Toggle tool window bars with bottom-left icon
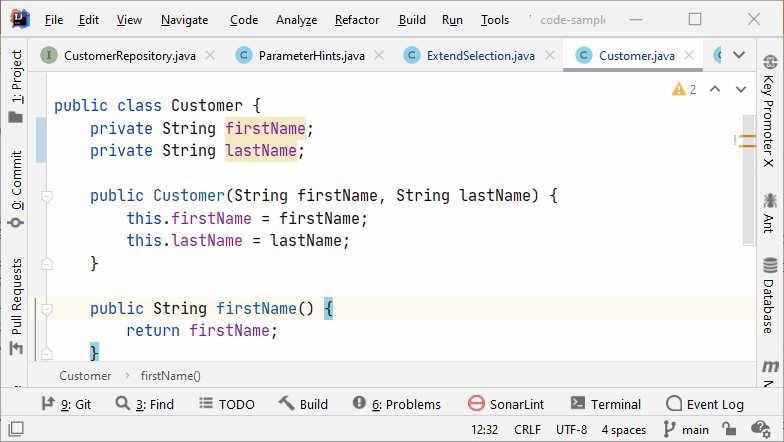The image size is (784, 442). pos(16,429)
